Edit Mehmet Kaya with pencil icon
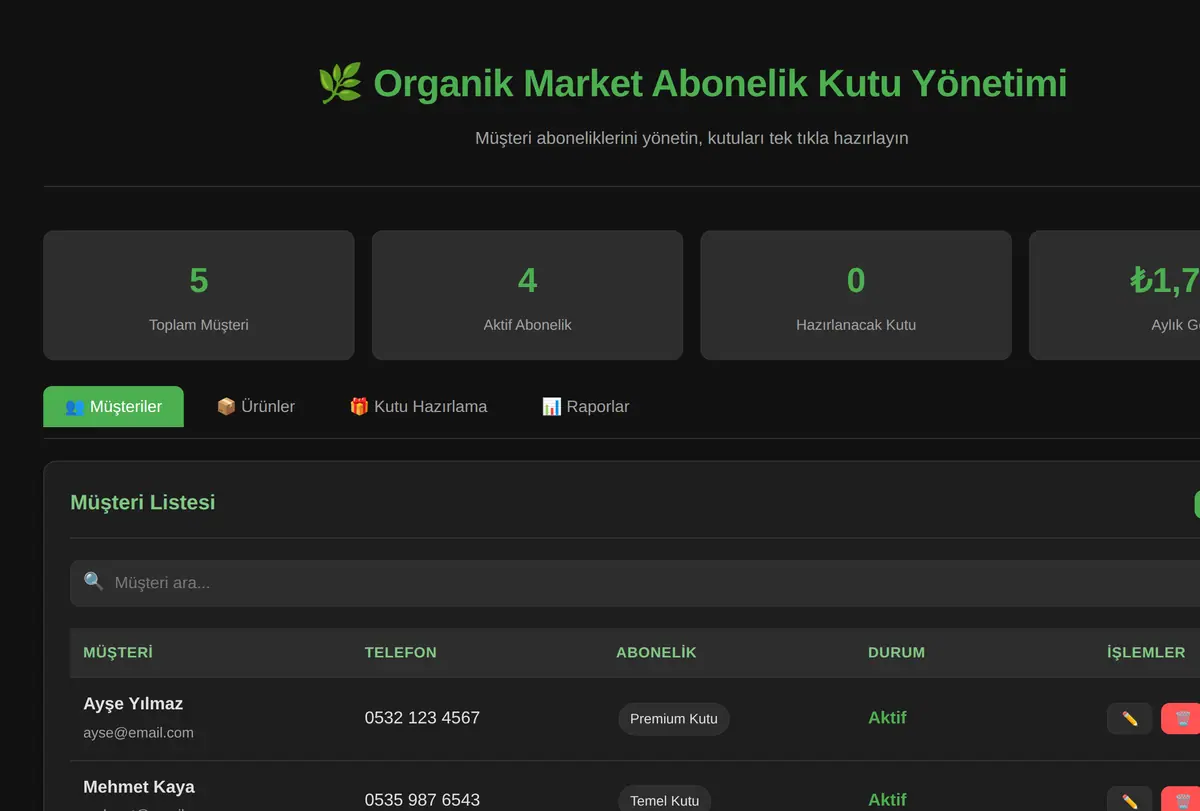This screenshot has width=1200, height=811. coord(1130,801)
